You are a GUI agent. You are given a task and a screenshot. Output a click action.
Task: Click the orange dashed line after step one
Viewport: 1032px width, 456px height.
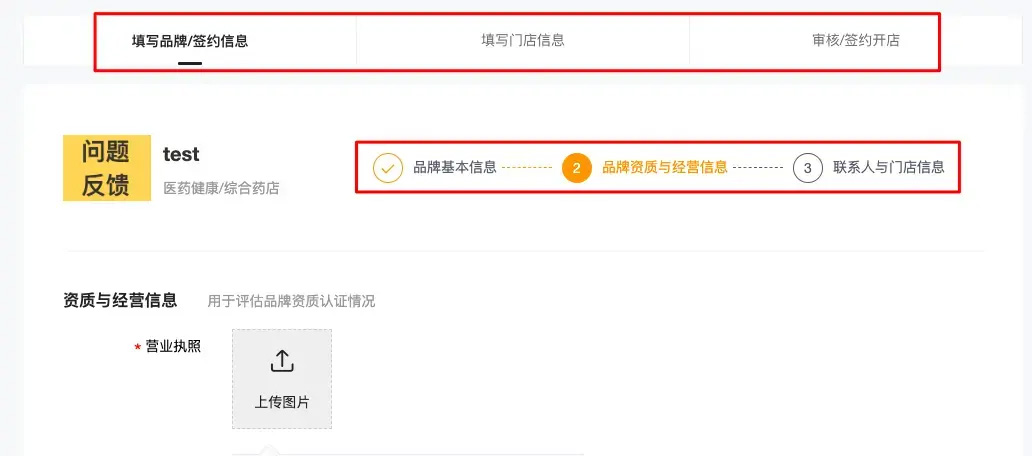pos(527,168)
